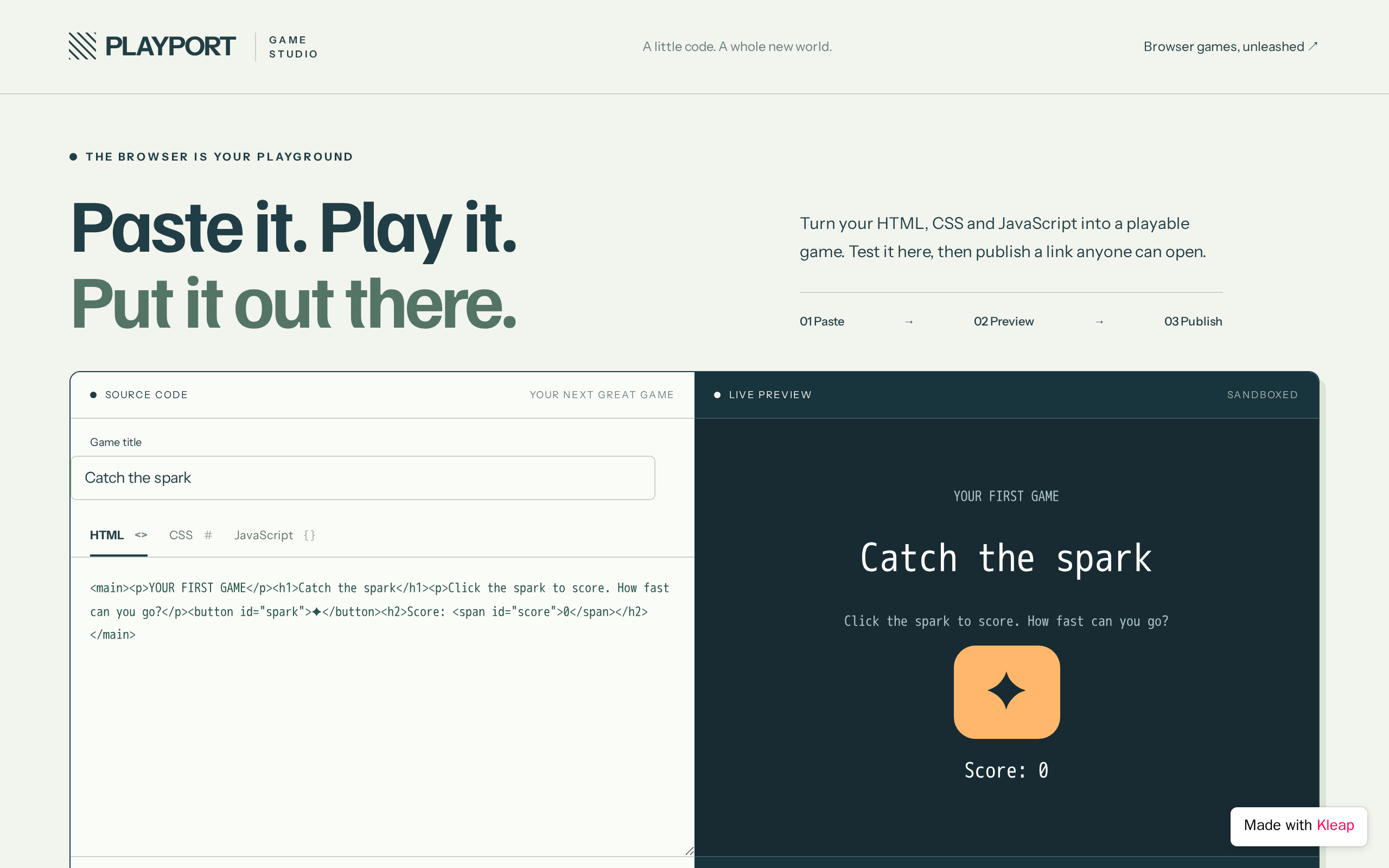Switch to the JavaScript tab
Image resolution: width=1389 pixels, height=868 pixels.
coord(275,535)
